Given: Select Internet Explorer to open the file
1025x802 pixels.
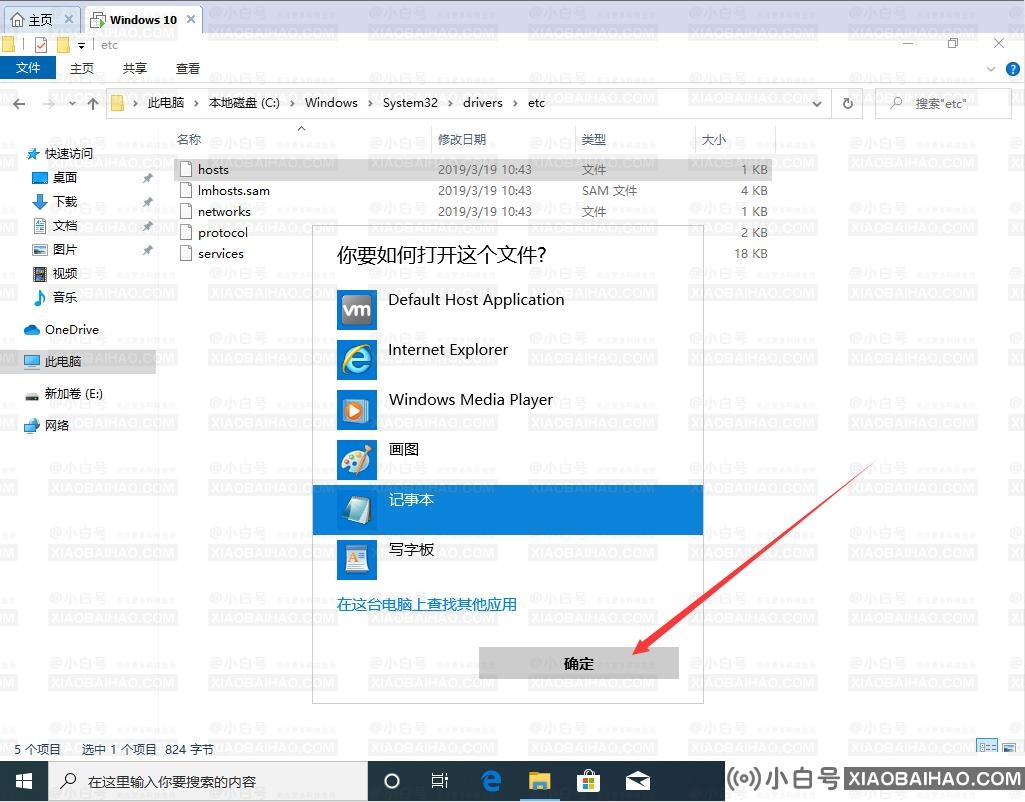Looking at the screenshot, I should click(x=508, y=359).
